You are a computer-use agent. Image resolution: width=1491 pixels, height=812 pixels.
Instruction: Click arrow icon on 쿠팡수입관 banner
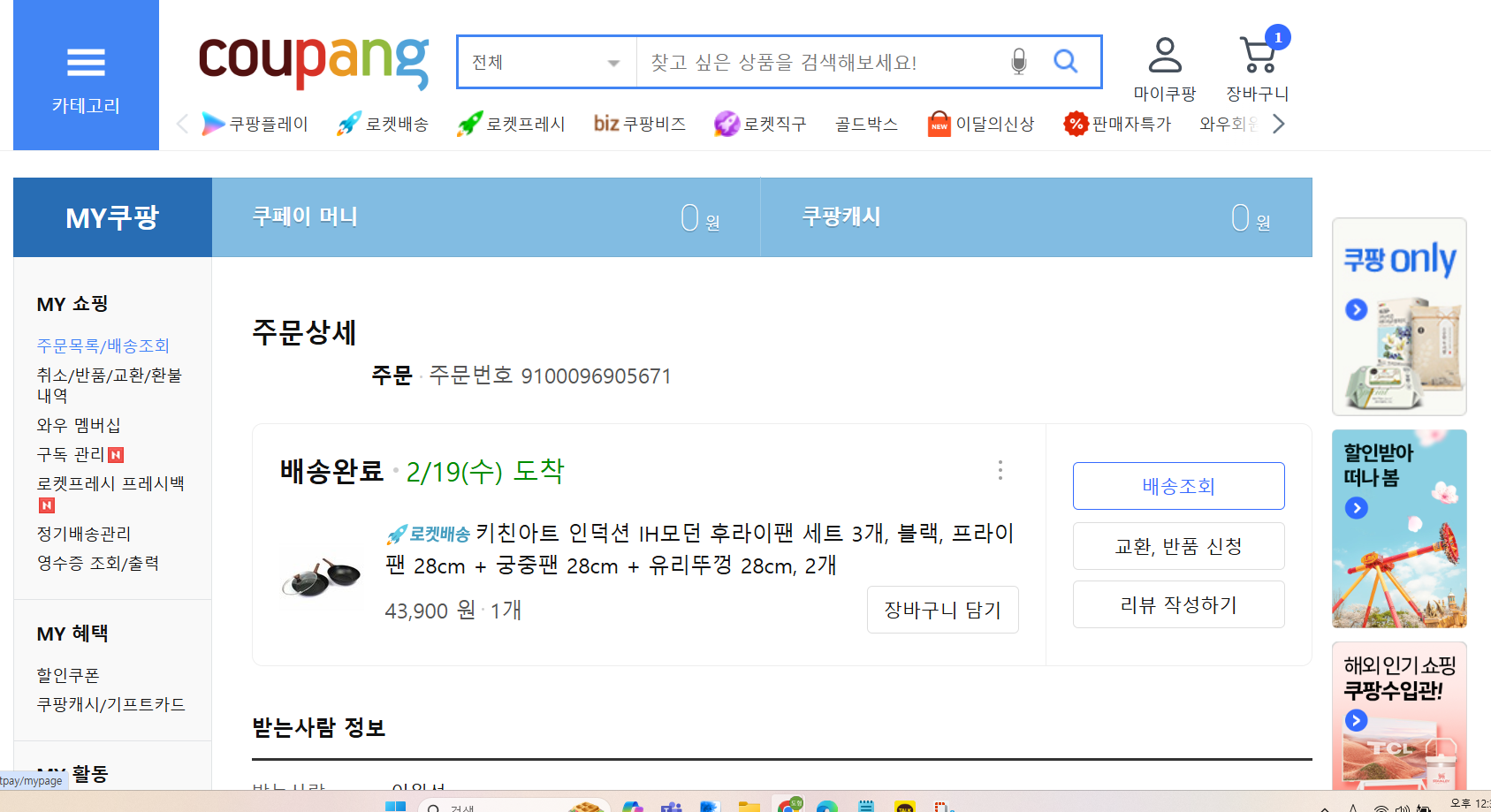[x=1356, y=720]
